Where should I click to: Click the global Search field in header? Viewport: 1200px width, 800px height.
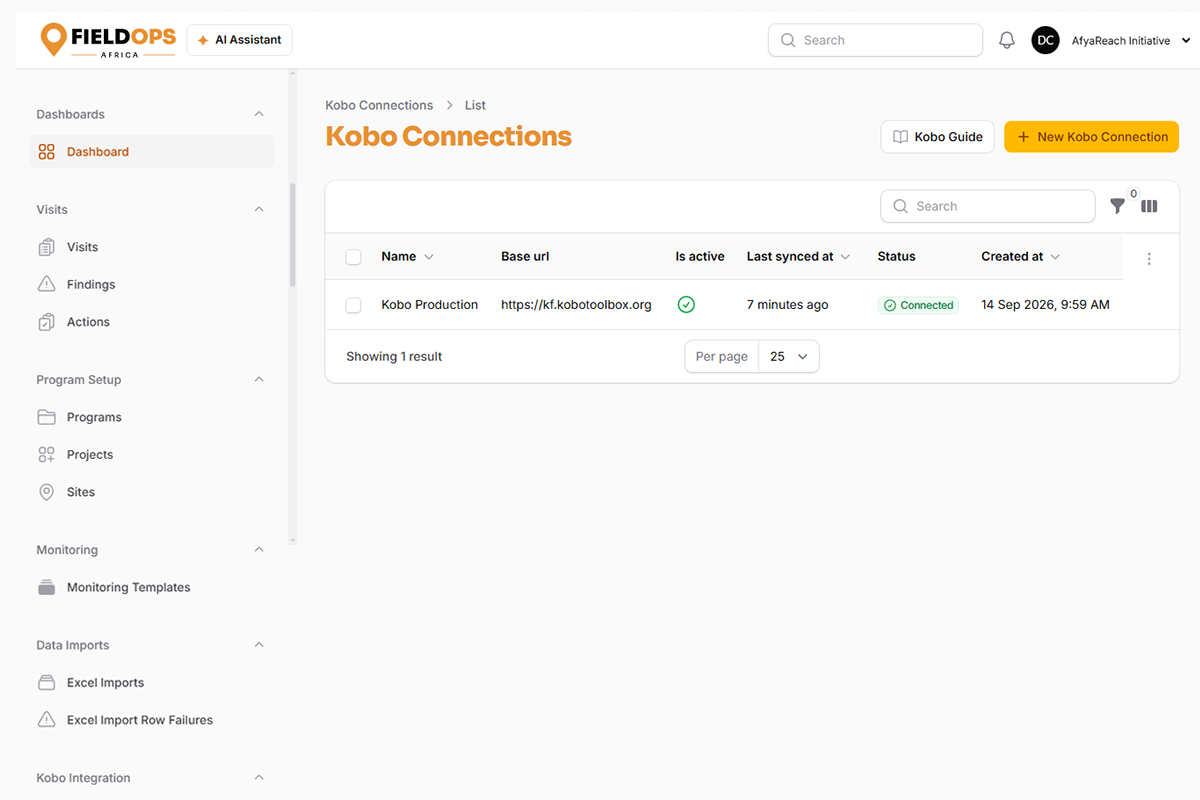[875, 40]
